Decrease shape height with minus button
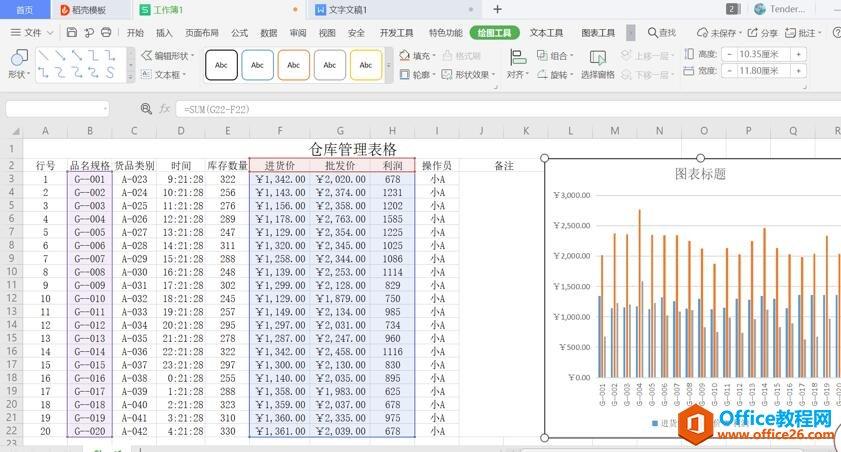The width and height of the screenshot is (841, 452). pos(729,54)
